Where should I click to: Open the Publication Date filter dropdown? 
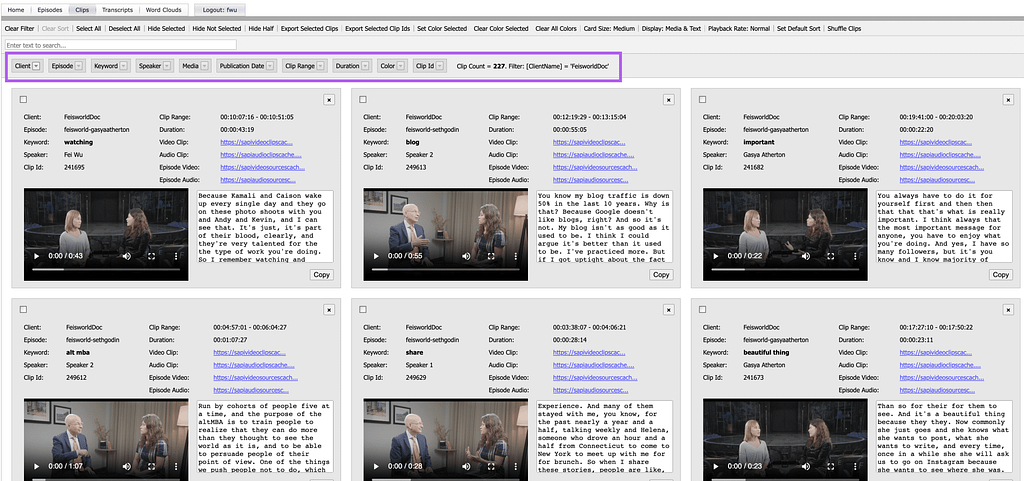(270, 66)
